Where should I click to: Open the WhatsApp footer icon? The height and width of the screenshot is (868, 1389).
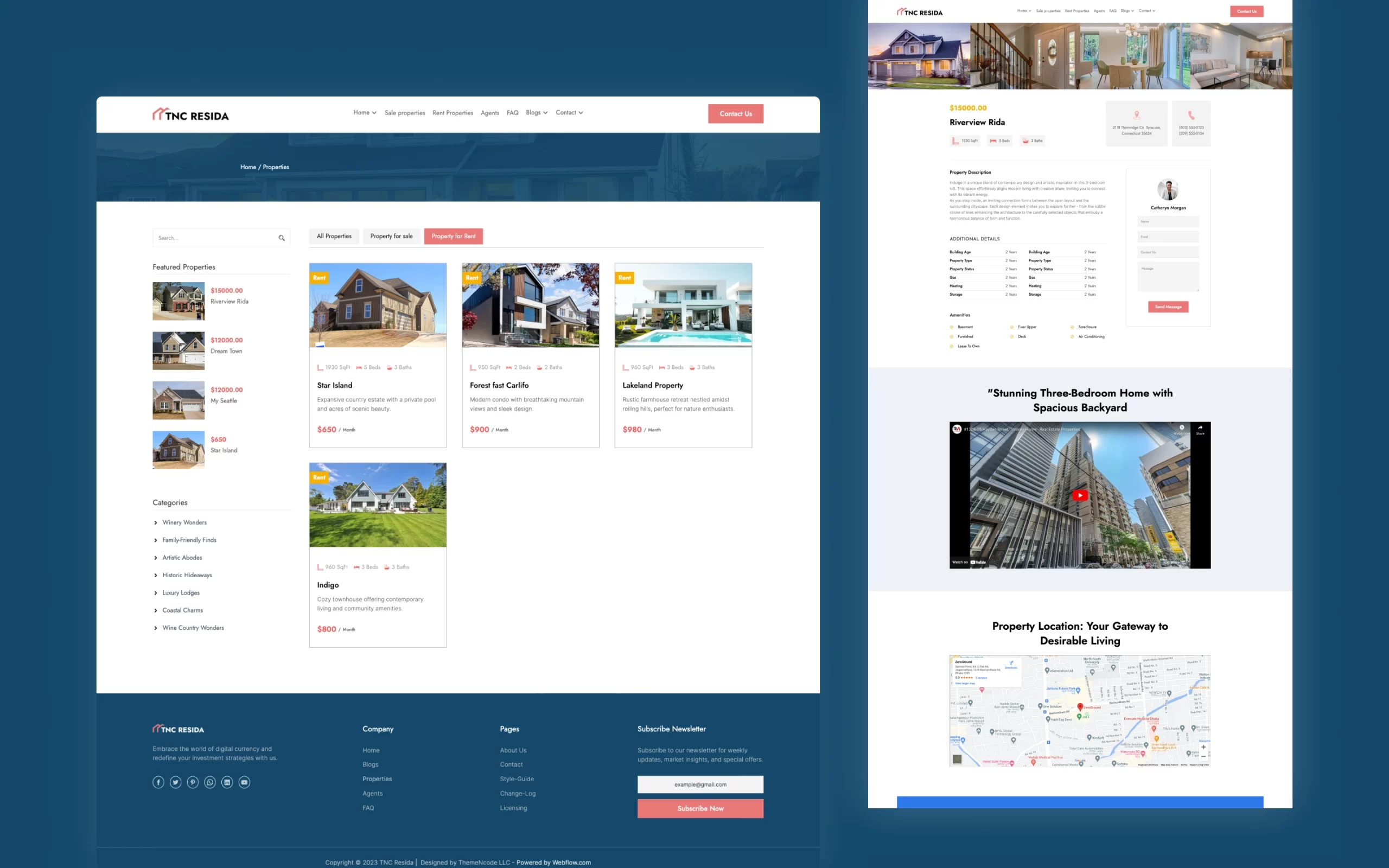click(x=210, y=782)
